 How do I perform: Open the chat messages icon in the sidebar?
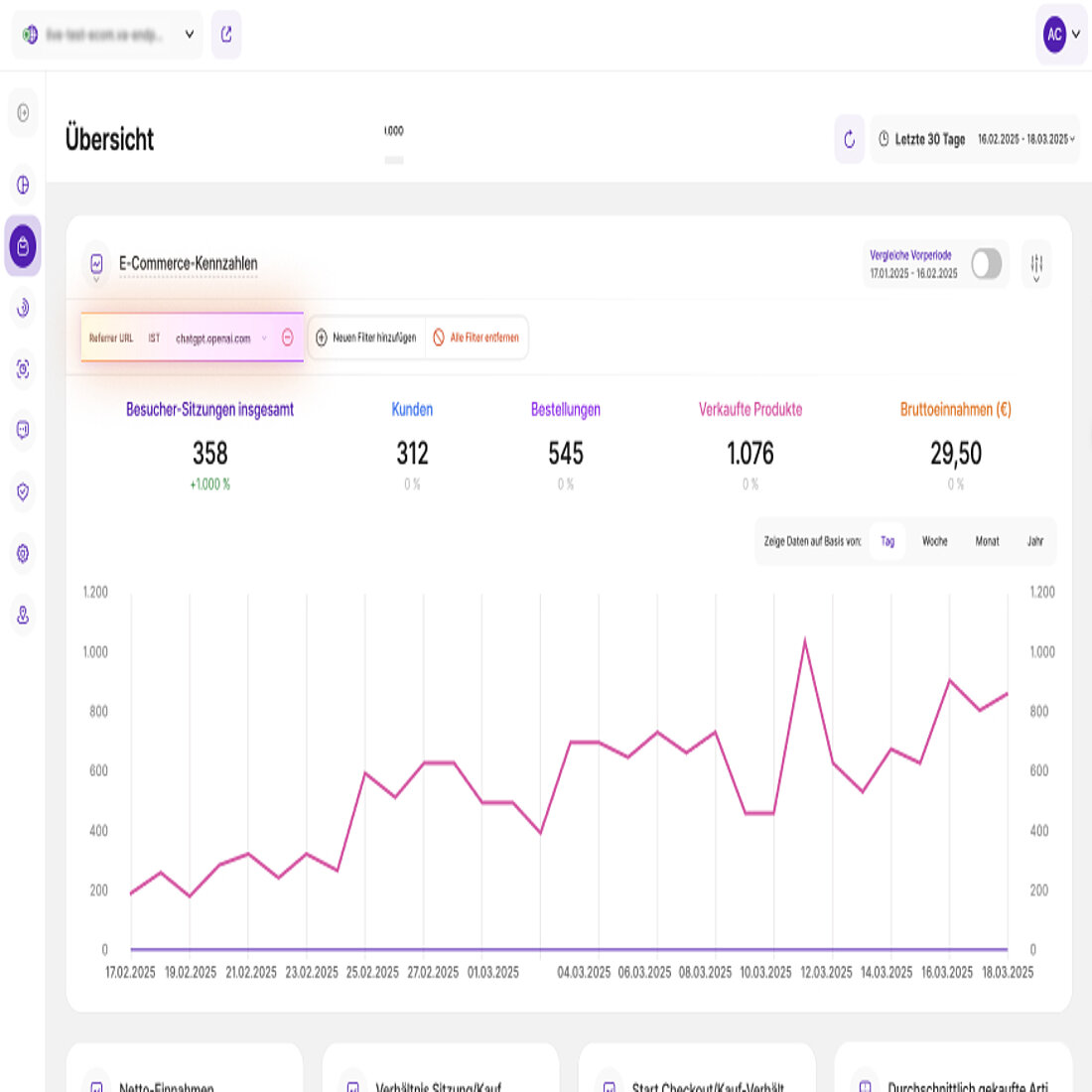tap(22, 431)
